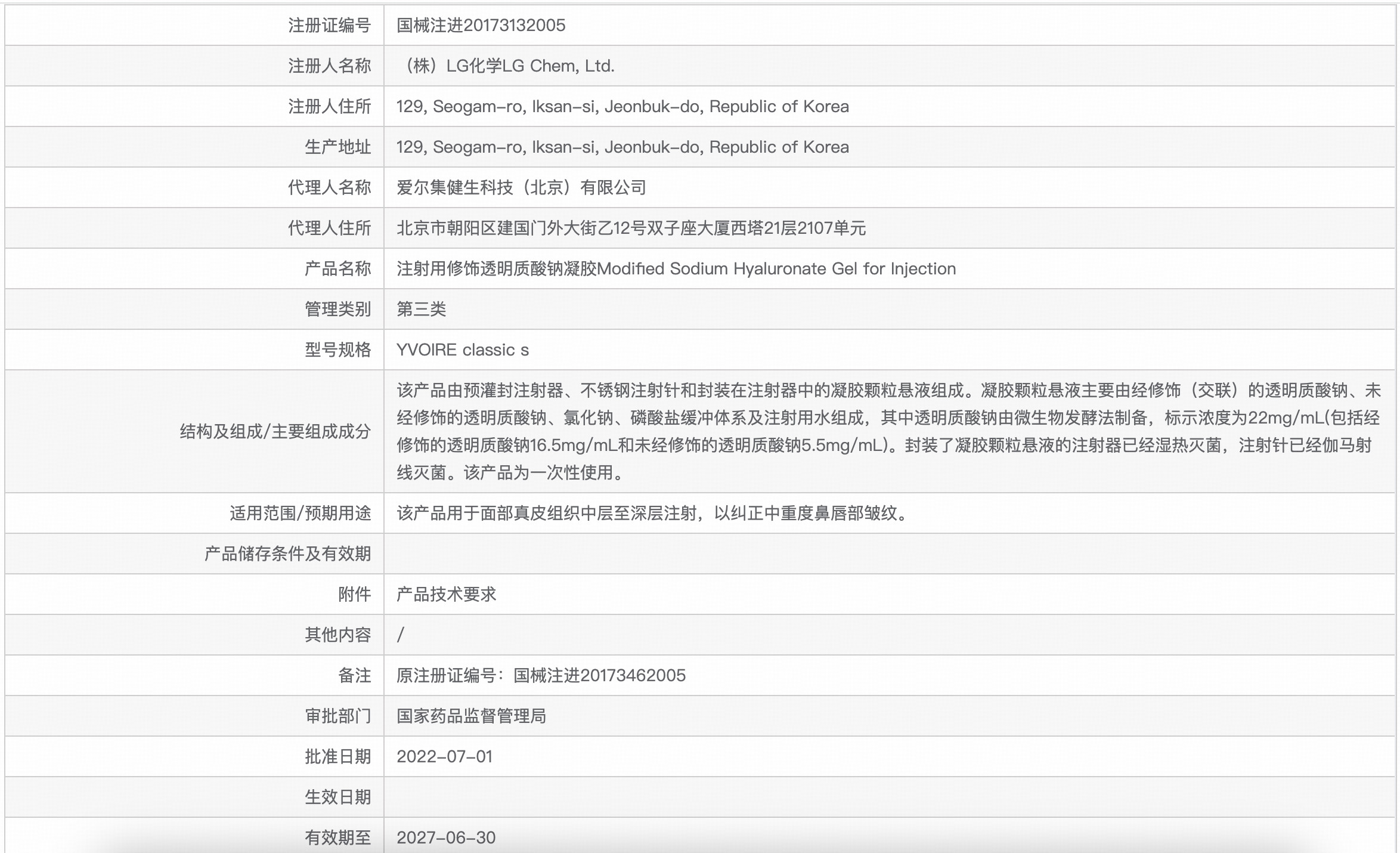
Task: Click the 注册人住所 address value
Action: 622,106
